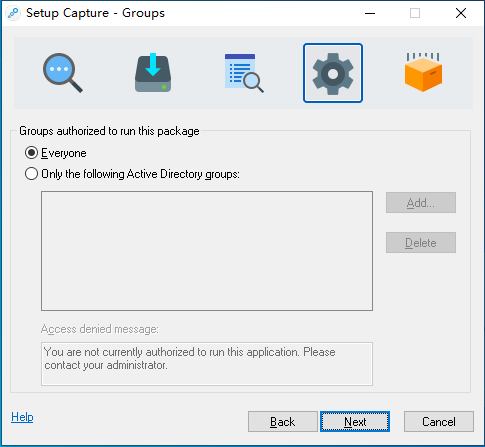Screen dimensions: 485x447
Task: Click the prescan magnifier icon with dots
Action: click(x=63, y=73)
